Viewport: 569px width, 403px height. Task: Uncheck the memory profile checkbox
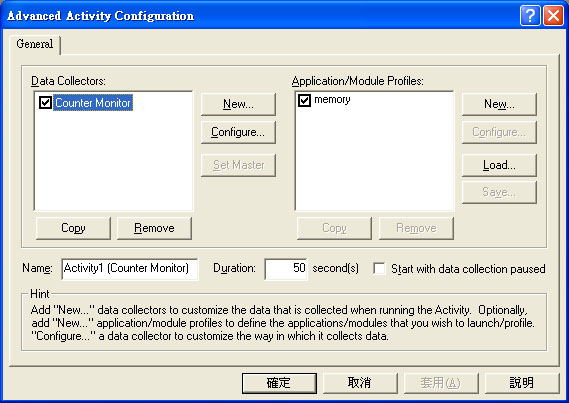click(x=304, y=100)
